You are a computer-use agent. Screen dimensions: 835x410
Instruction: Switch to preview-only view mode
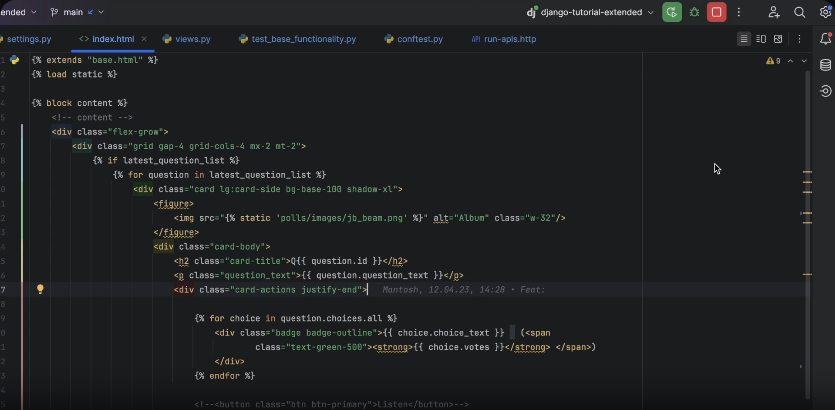(778, 39)
